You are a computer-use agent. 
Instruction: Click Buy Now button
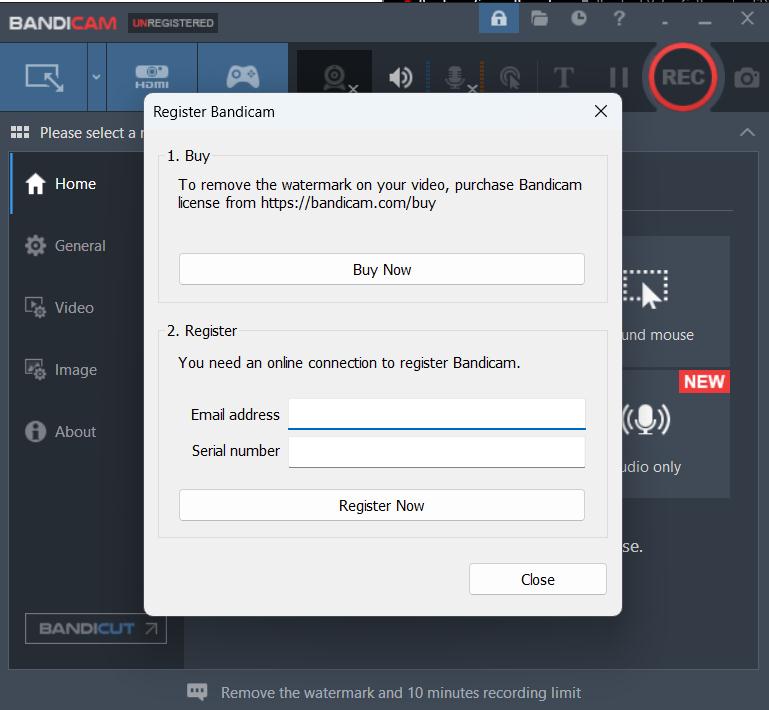(382, 269)
